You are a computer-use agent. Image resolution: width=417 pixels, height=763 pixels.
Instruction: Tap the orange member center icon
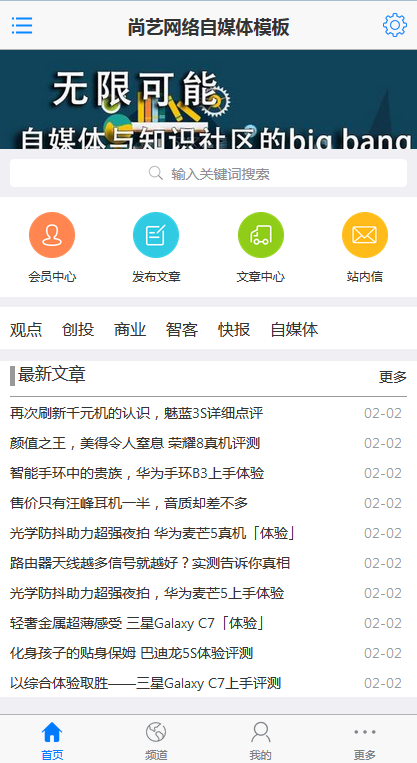click(52, 235)
